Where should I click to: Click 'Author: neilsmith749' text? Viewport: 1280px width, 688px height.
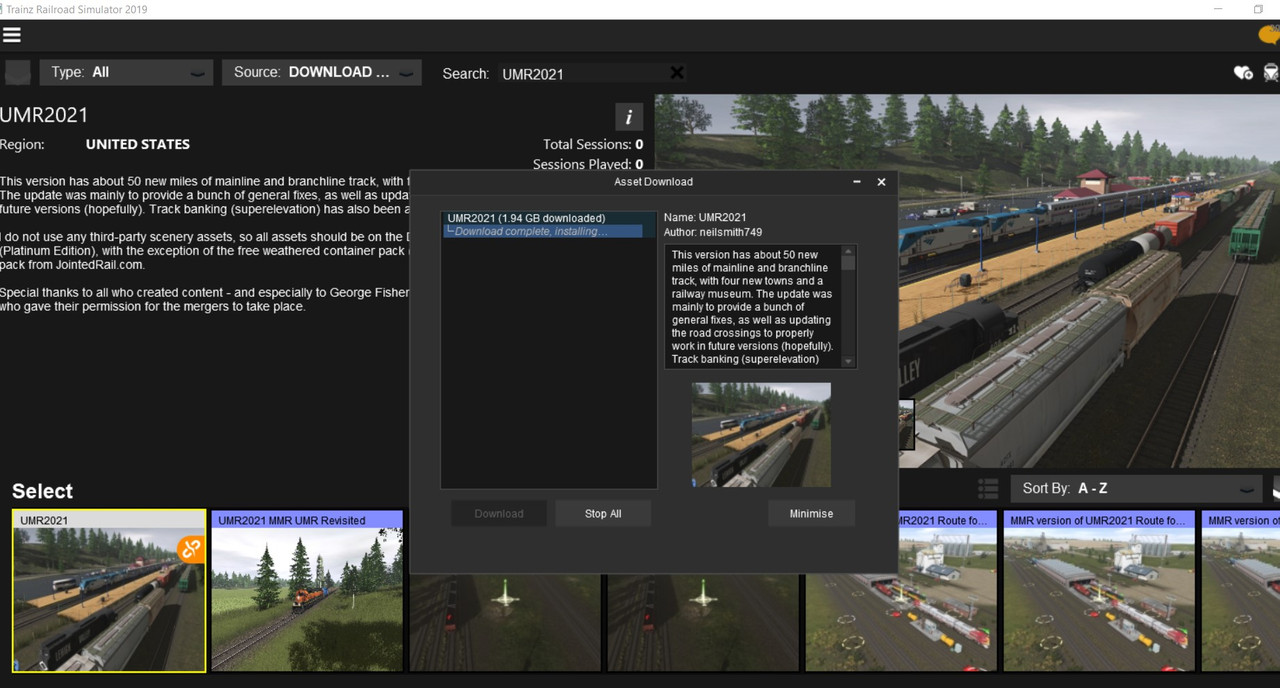click(x=713, y=232)
